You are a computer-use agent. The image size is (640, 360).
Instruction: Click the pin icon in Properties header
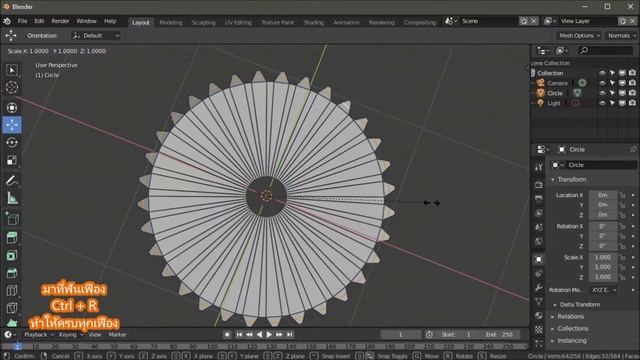[632, 149]
